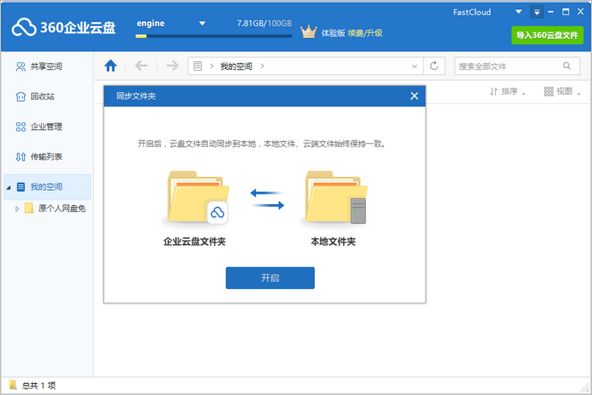Open the FastCloud dropdown arrow

click(519, 12)
